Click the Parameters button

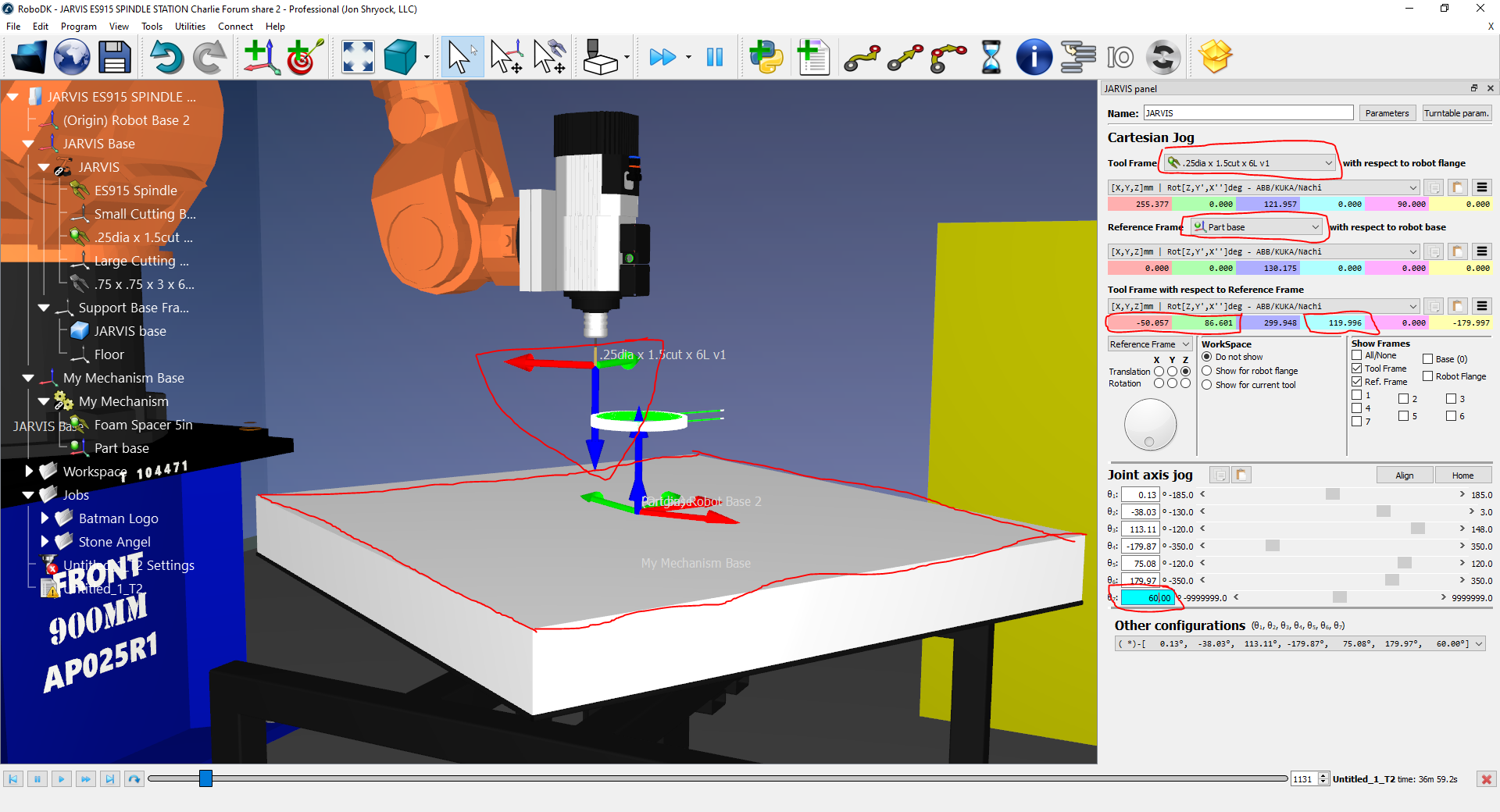pyautogui.click(x=1387, y=113)
